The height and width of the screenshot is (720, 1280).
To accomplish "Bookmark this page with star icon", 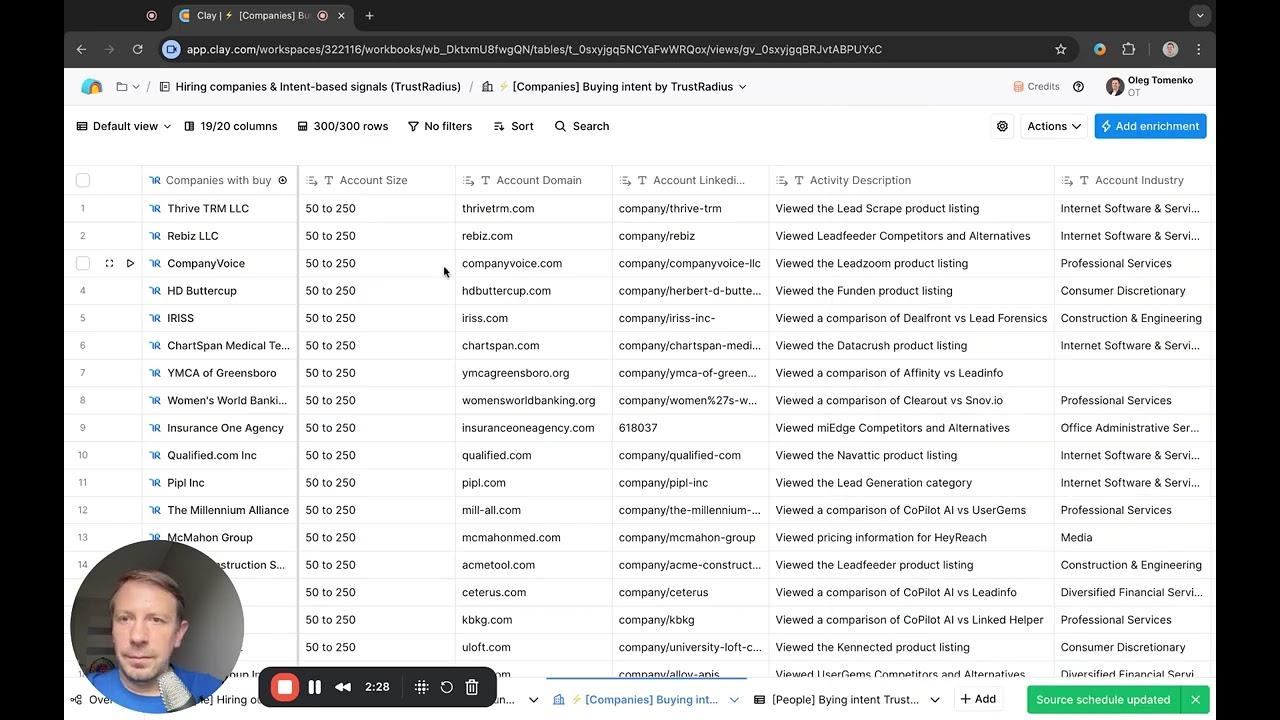I will click(1060, 49).
